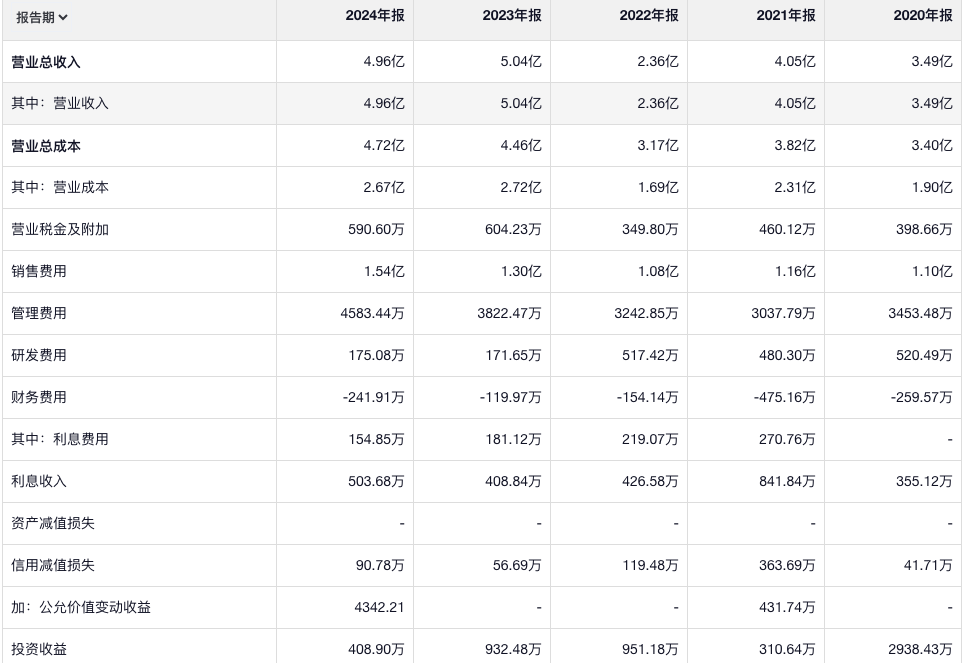962x663 pixels.
Task: Click the 其中：营业收入 row label
Action: coord(60,104)
